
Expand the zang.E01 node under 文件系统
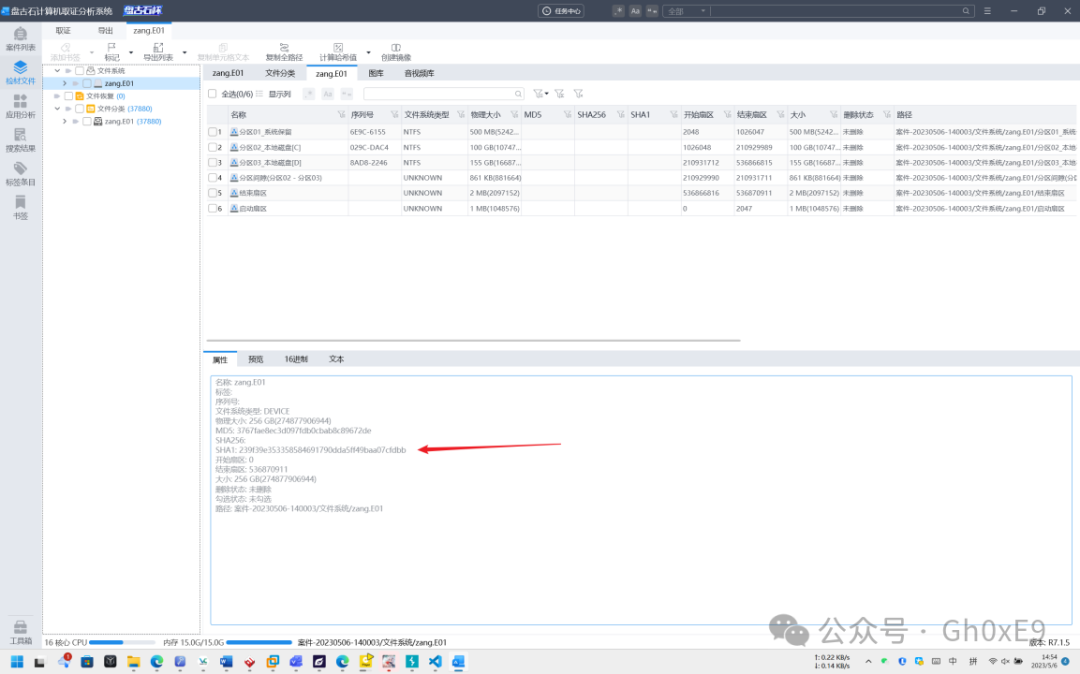65,83
